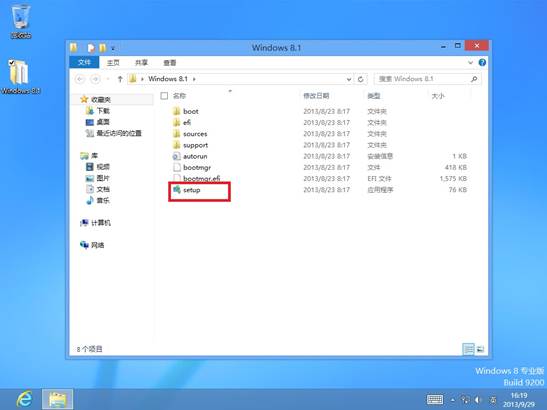Open address bar history dropdown
547x410 pixels.
[x=349, y=80]
